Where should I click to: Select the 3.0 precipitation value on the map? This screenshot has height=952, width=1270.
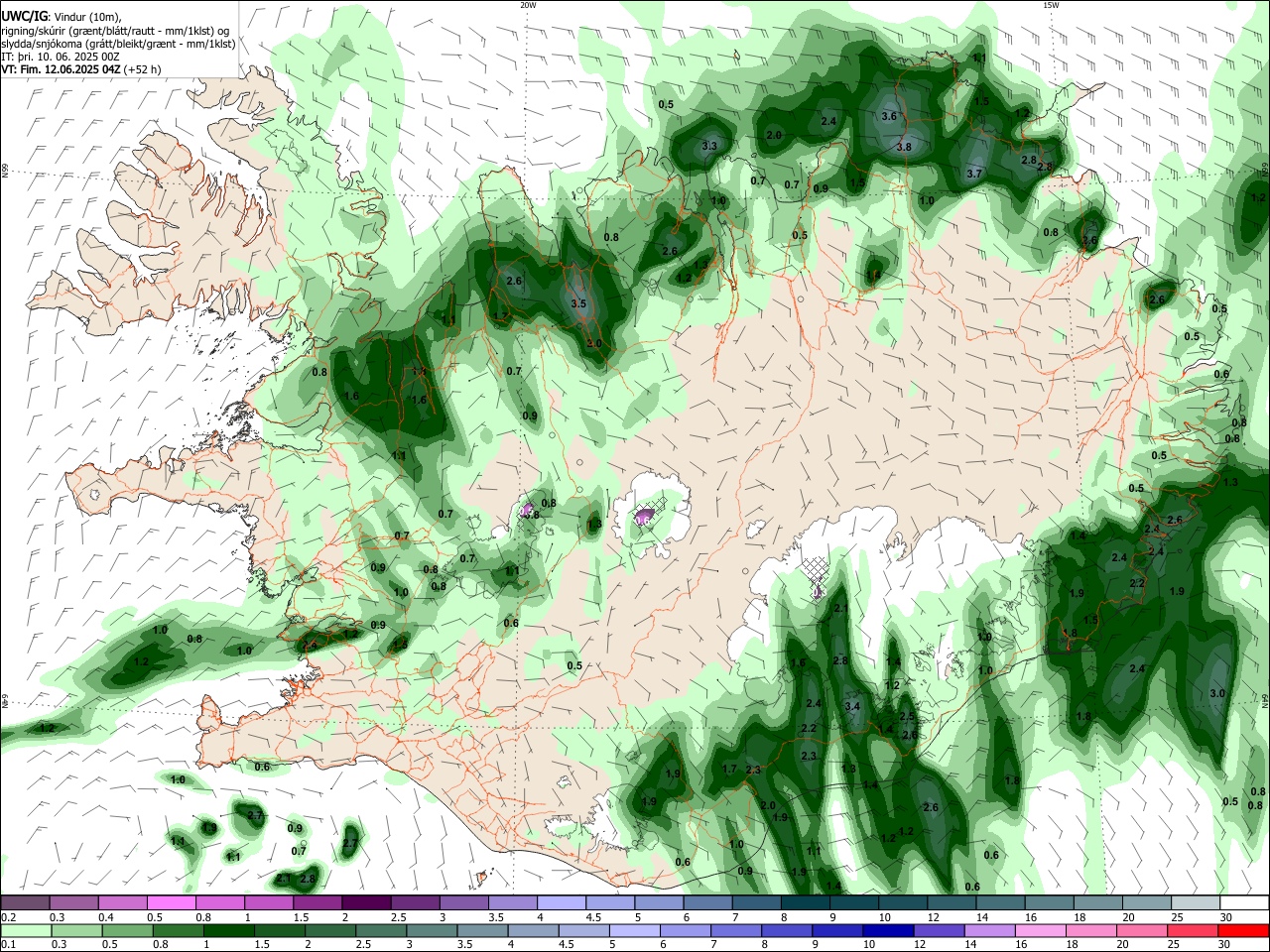tap(1218, 693)
